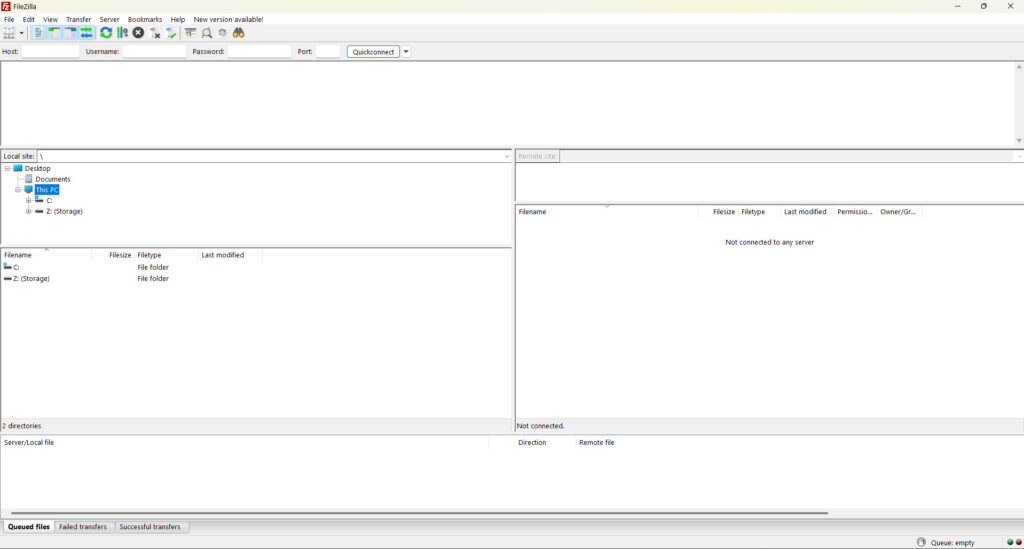This screenshot has height=549, width=1024.
Task: Toggle directory comparison
Action: (206, 33)
